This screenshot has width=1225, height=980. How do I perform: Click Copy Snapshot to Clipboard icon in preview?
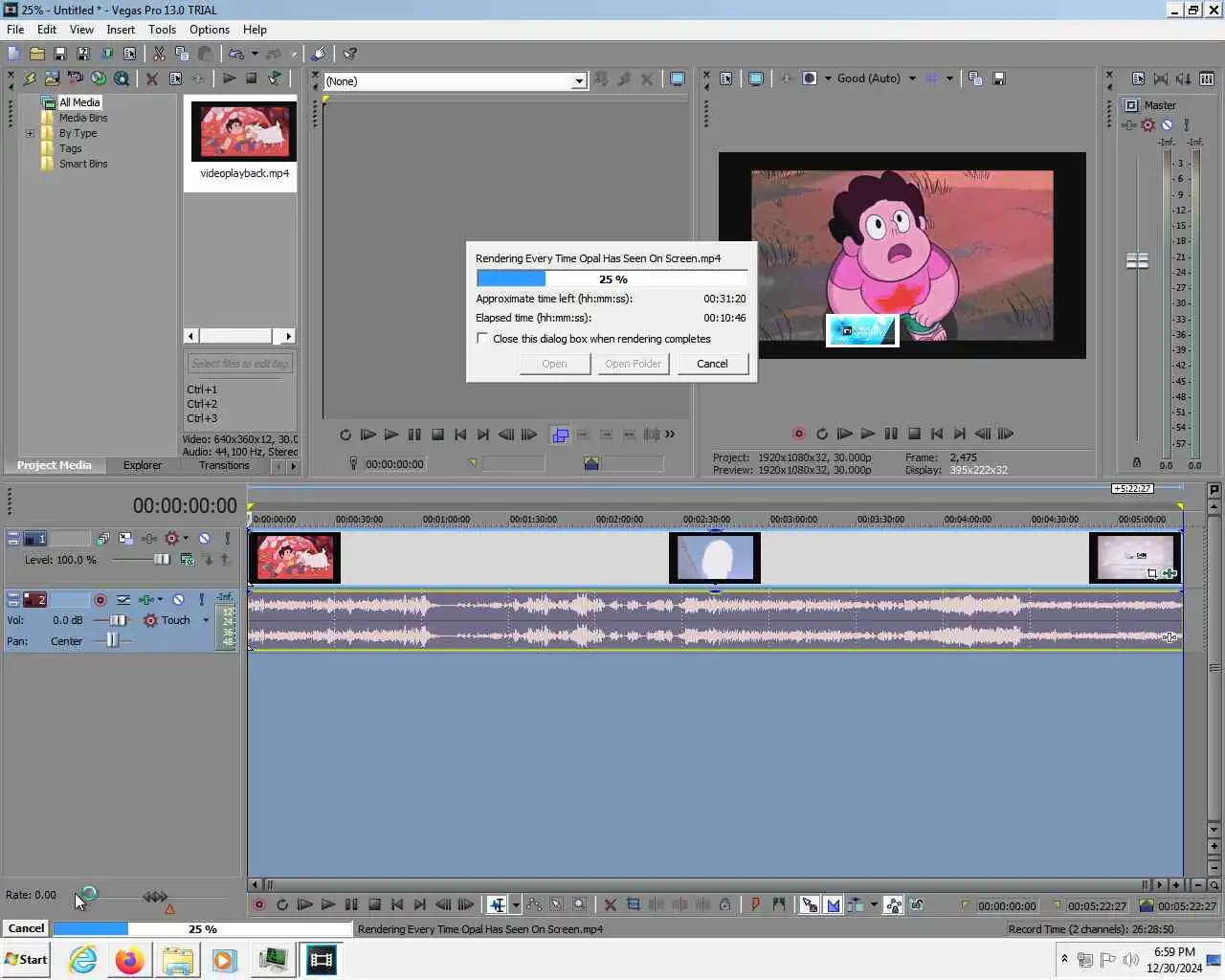[975, 78]
